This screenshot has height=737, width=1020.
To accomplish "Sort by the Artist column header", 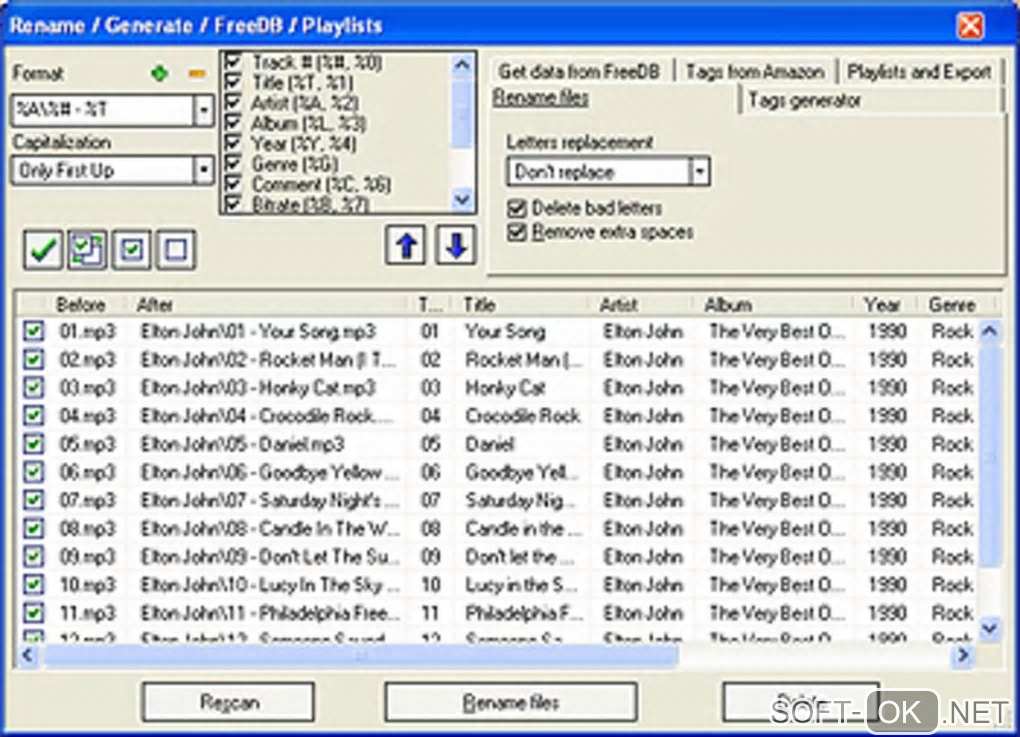I will point(619,304).
